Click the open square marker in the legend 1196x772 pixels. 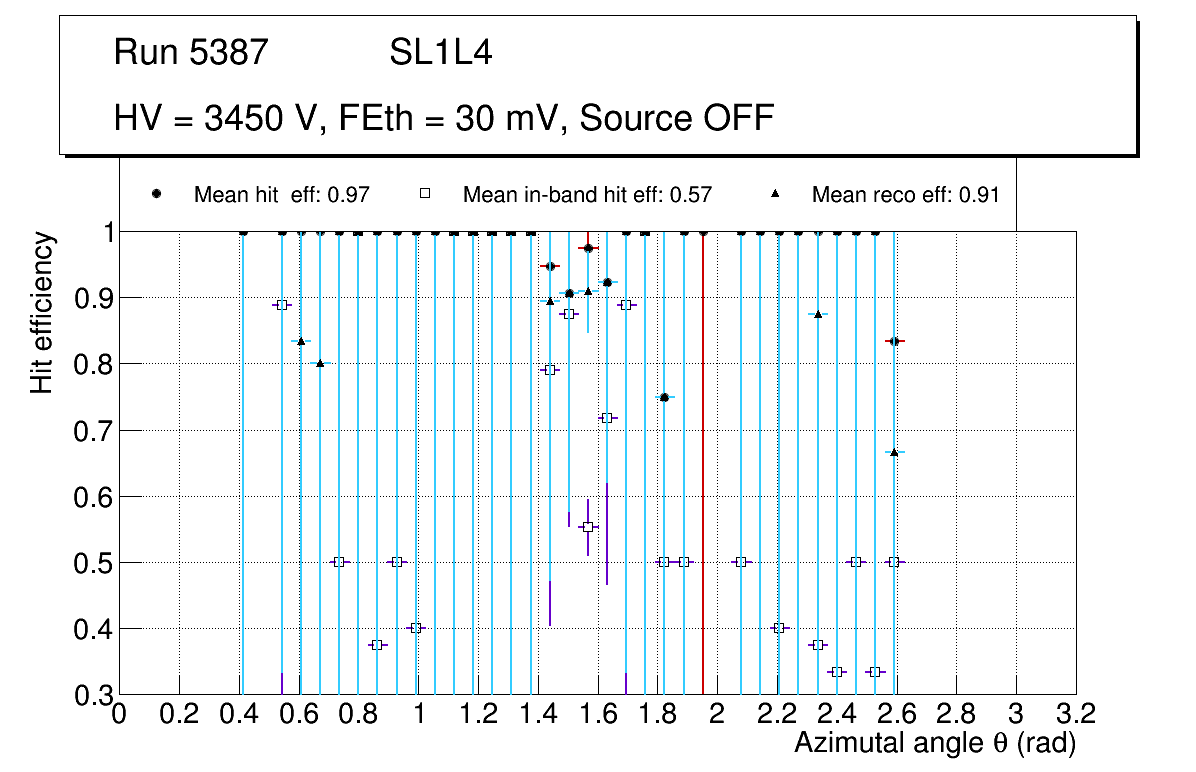(425, 194)
